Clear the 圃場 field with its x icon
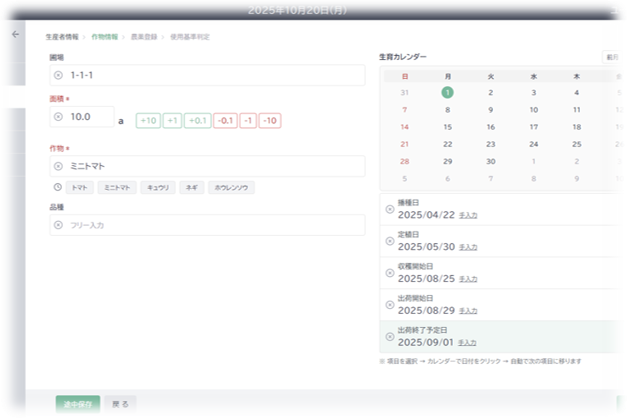 [x=58, y=75]
